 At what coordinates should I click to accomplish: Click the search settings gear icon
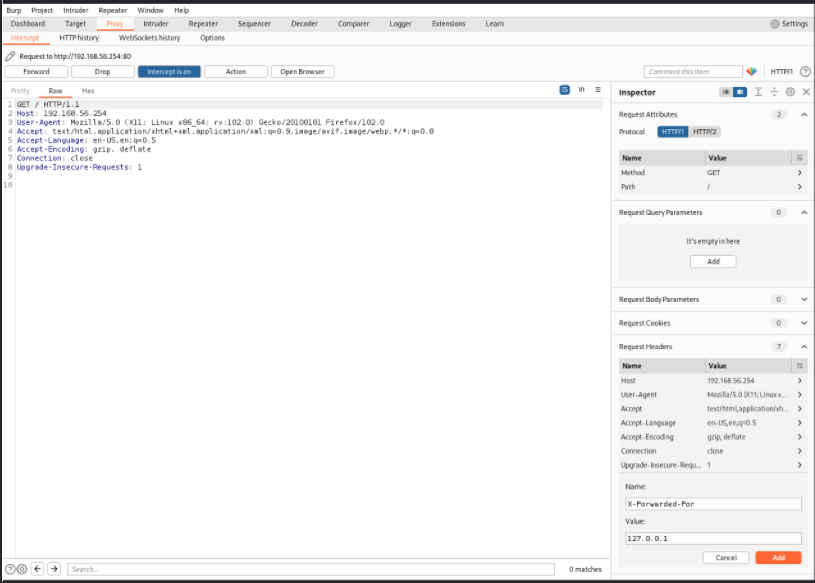[x=22, y=569]
